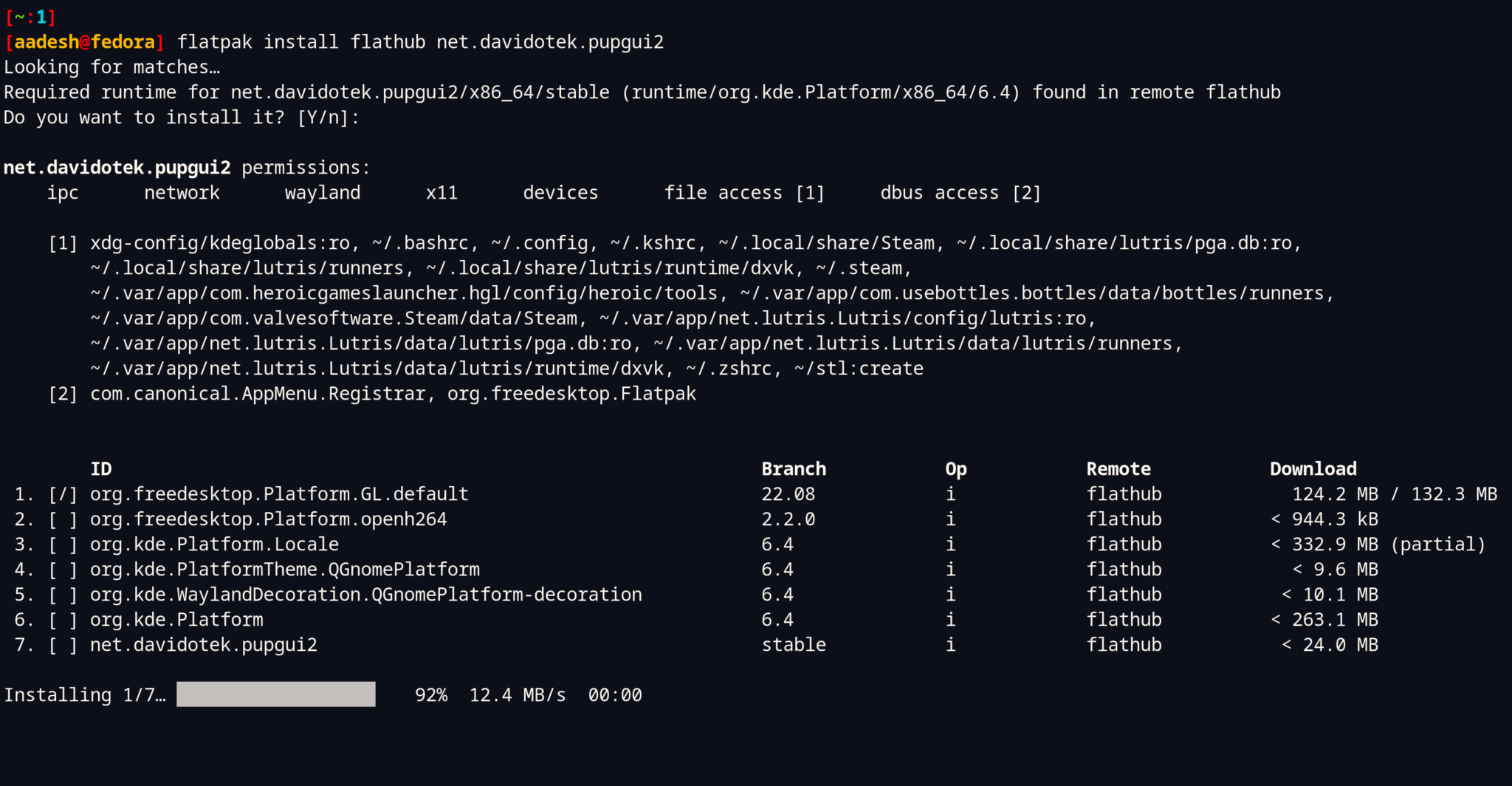Click the Remote column header

(1118, 468)
